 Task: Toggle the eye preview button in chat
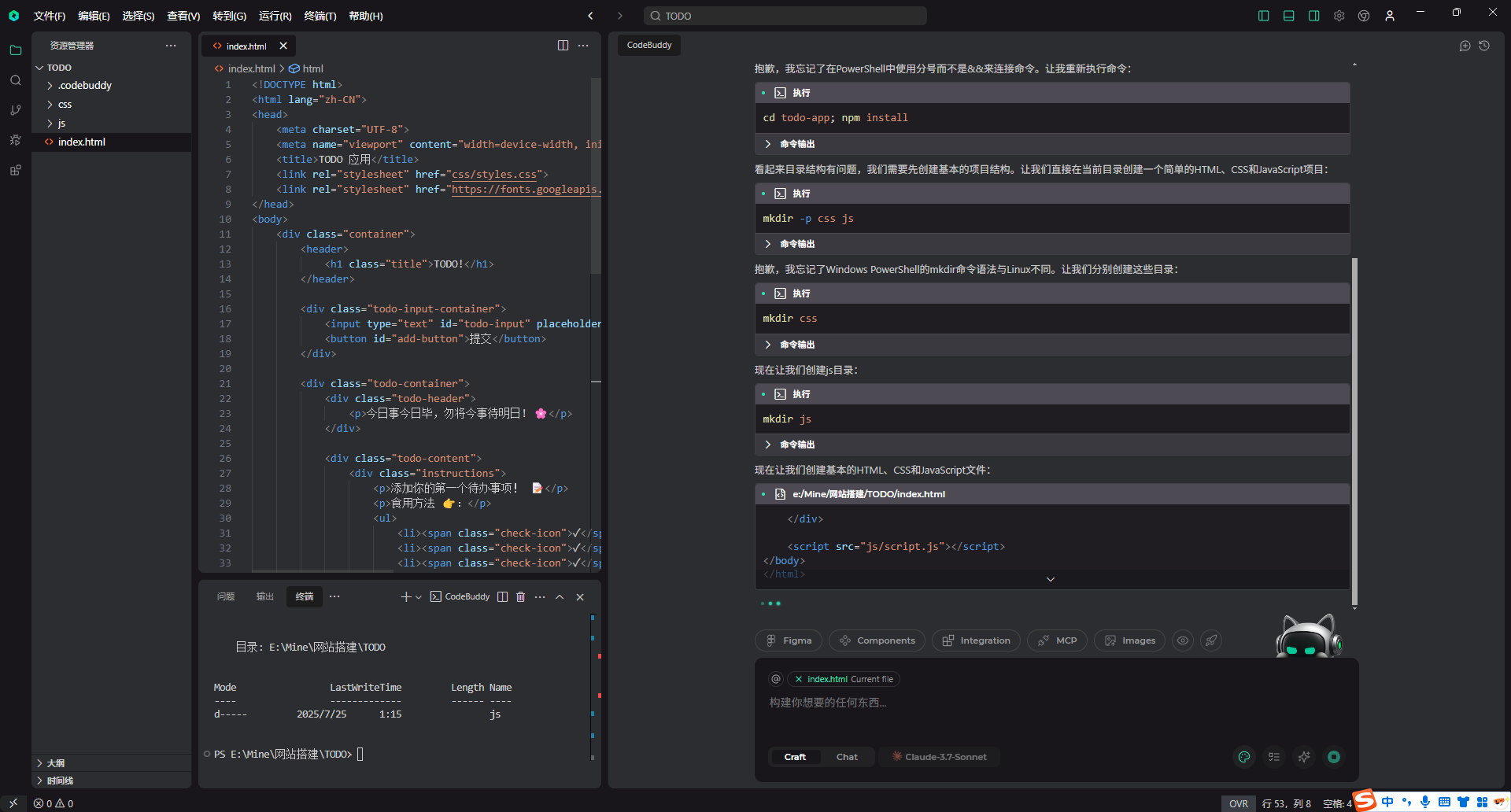1183,640
